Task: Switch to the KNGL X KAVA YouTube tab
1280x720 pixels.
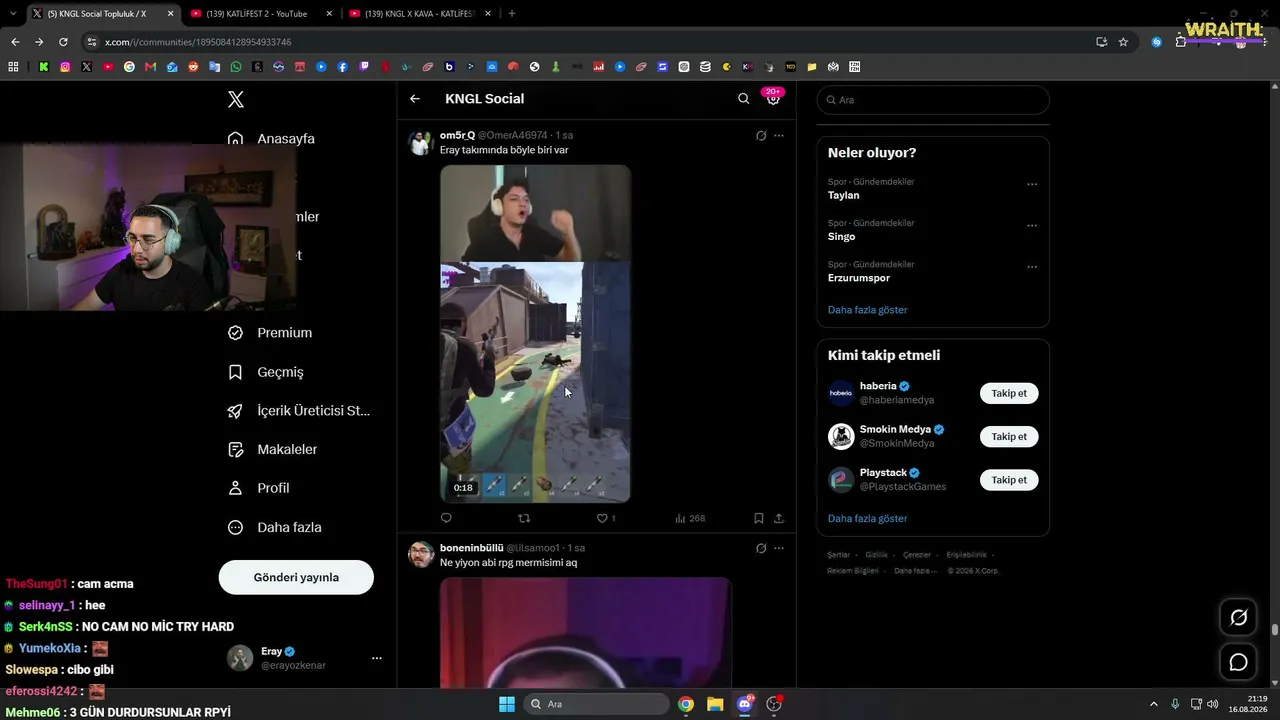Action: 419,14
